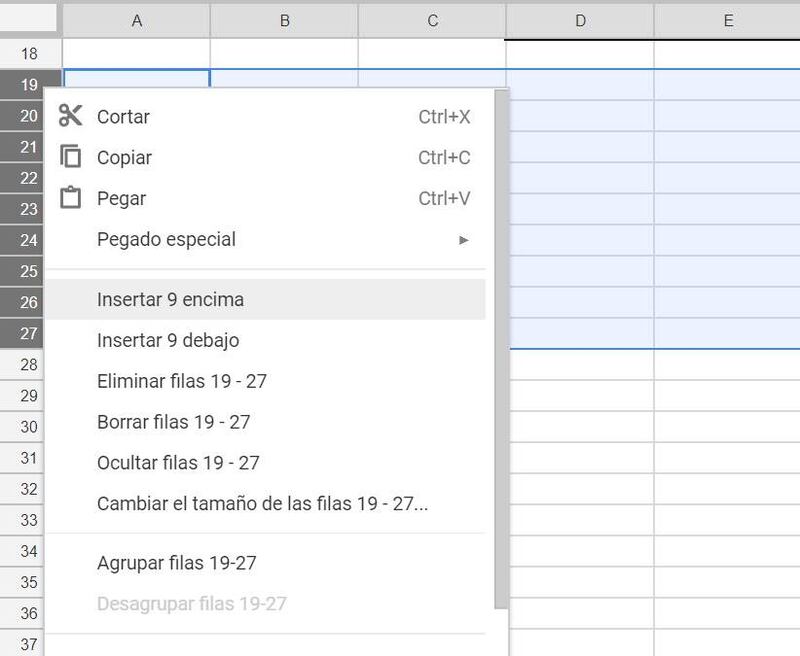800x656 pixels.
Task: Click column E header
Action: [728, 20]
